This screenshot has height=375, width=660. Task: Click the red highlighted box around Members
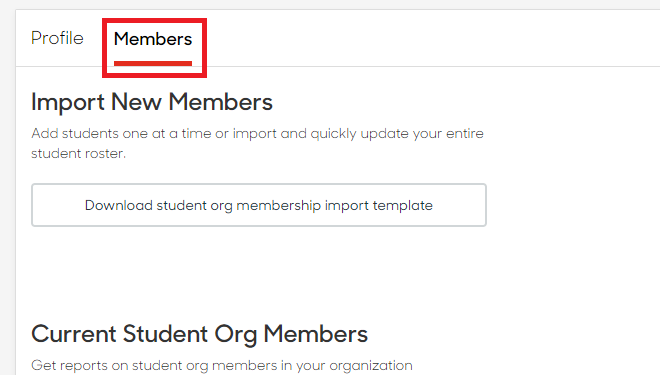pos(154,48)
